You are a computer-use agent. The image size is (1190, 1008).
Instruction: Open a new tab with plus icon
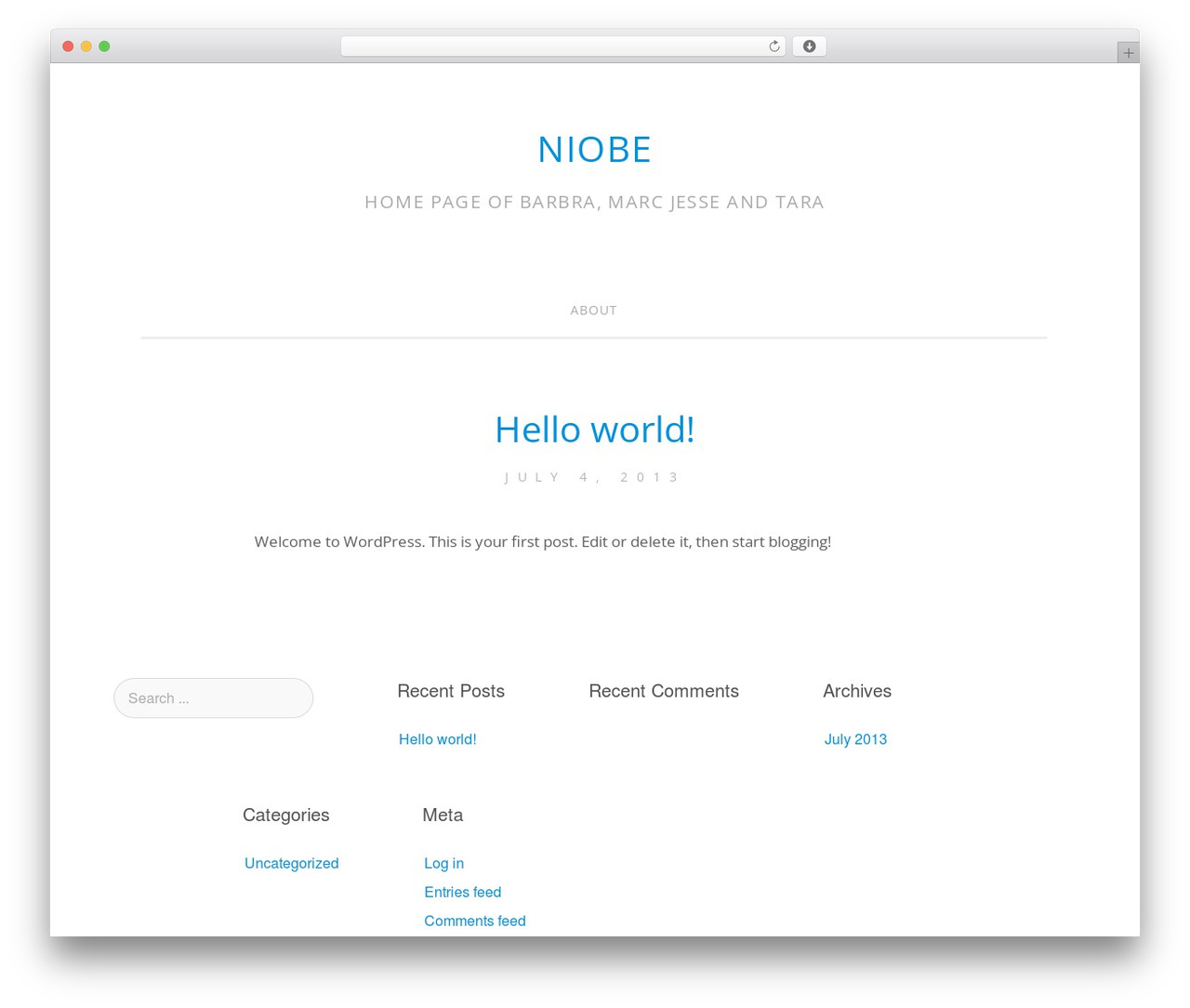[x=1128, y=53]
